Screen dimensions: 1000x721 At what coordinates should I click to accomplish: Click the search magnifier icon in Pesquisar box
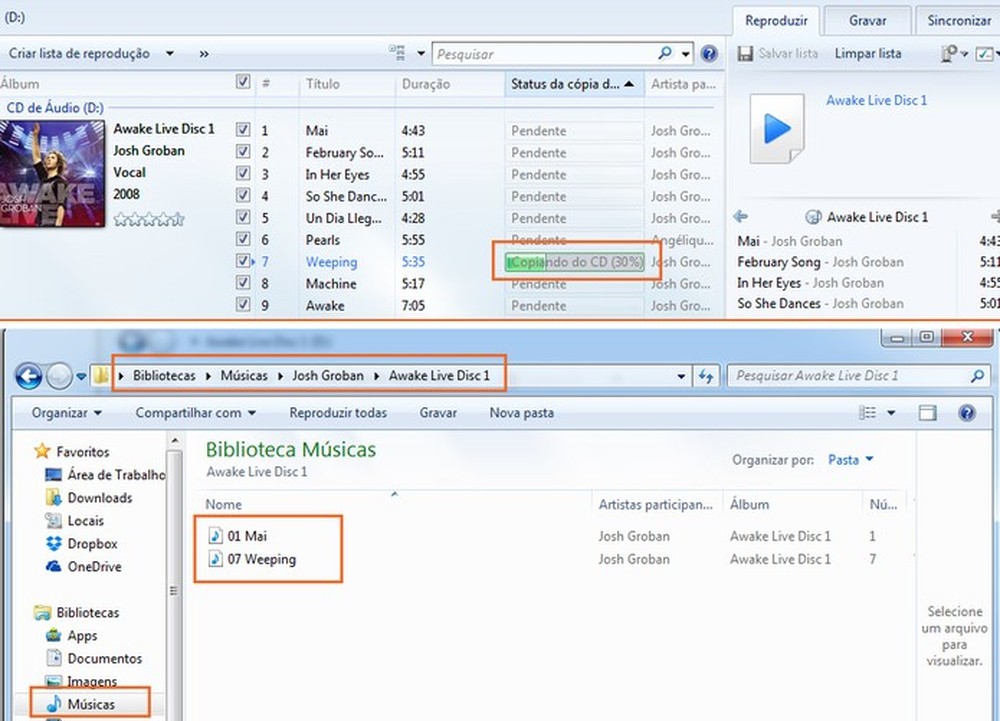(664, 53)
